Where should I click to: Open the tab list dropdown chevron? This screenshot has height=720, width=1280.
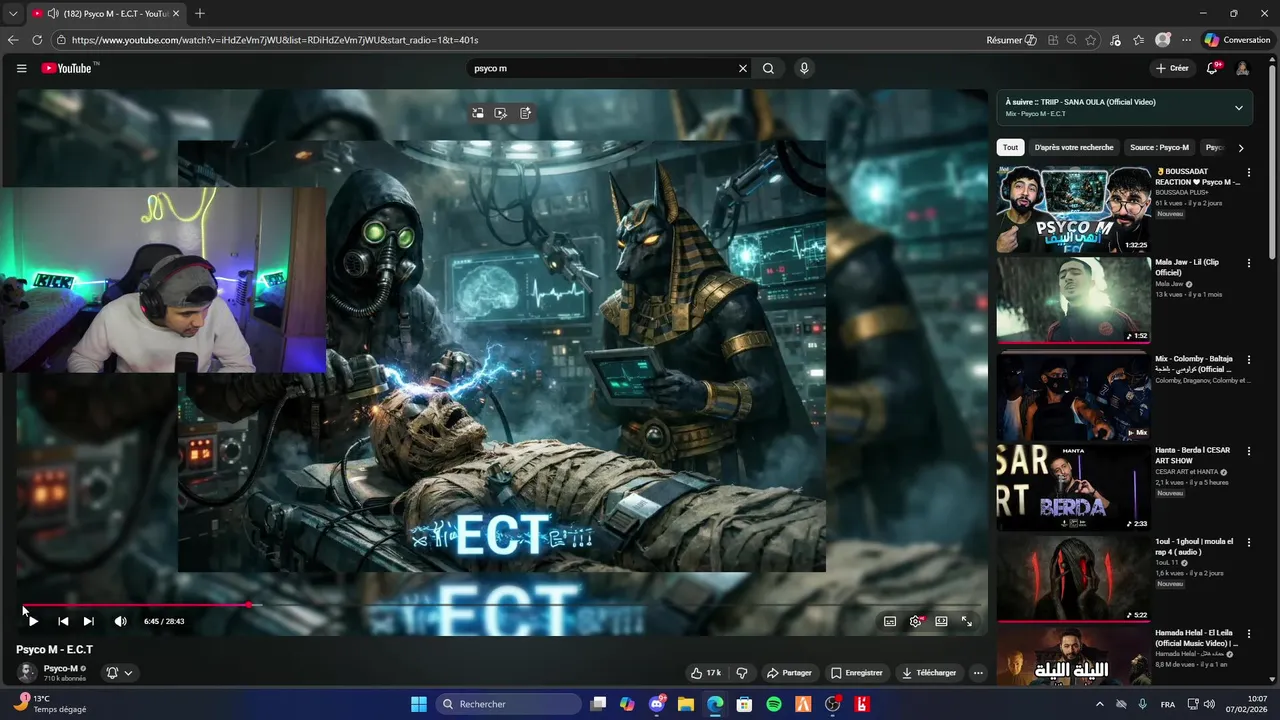pos(13,13)
